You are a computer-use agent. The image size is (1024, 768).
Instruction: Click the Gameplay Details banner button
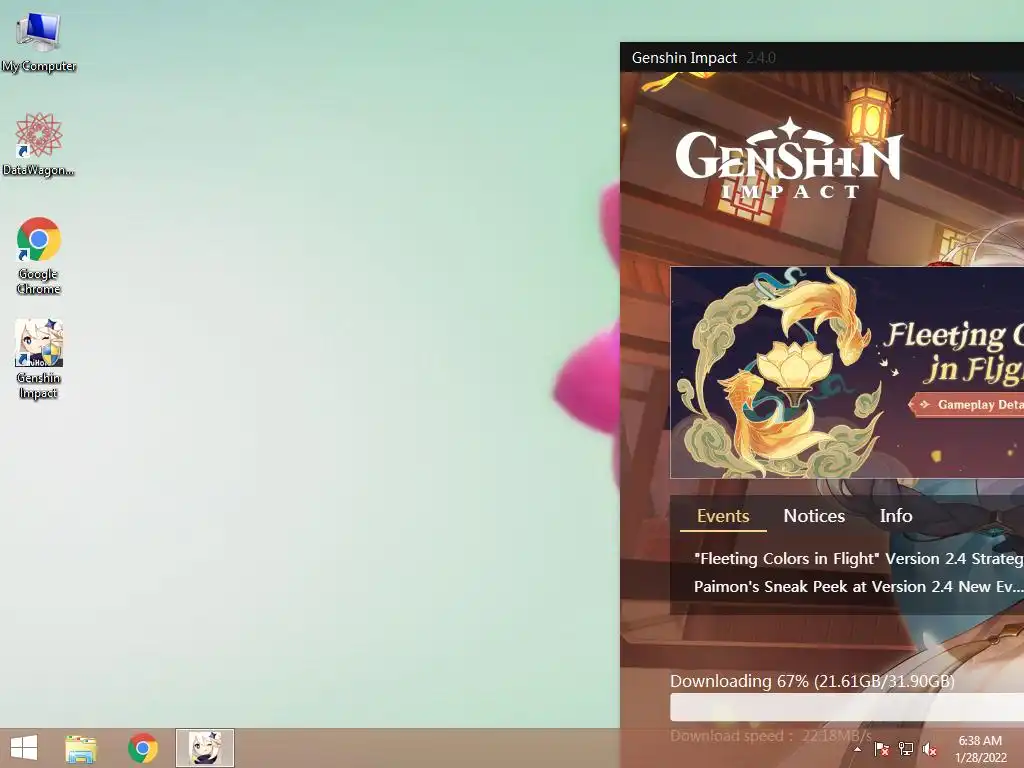967,405
